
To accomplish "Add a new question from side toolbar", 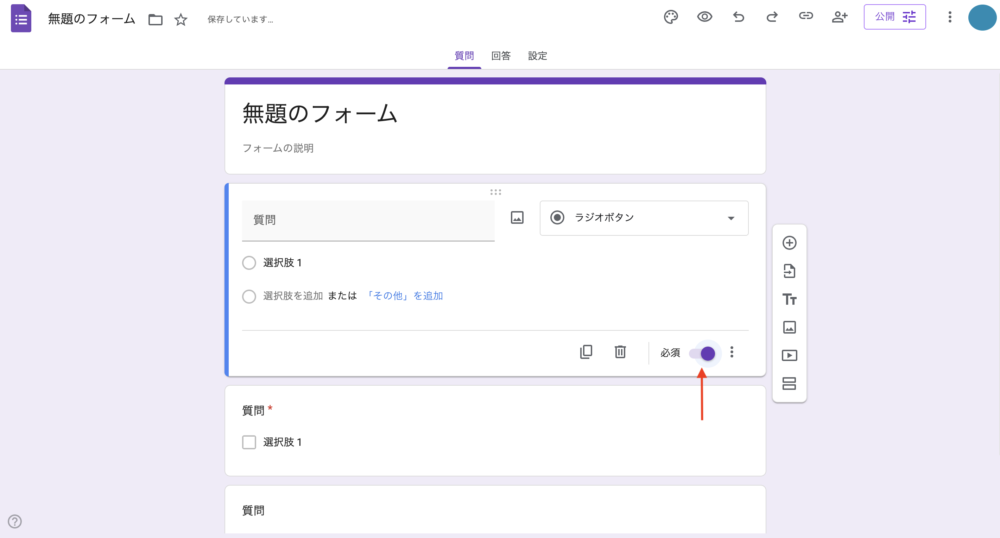I will tap(790, 243).
